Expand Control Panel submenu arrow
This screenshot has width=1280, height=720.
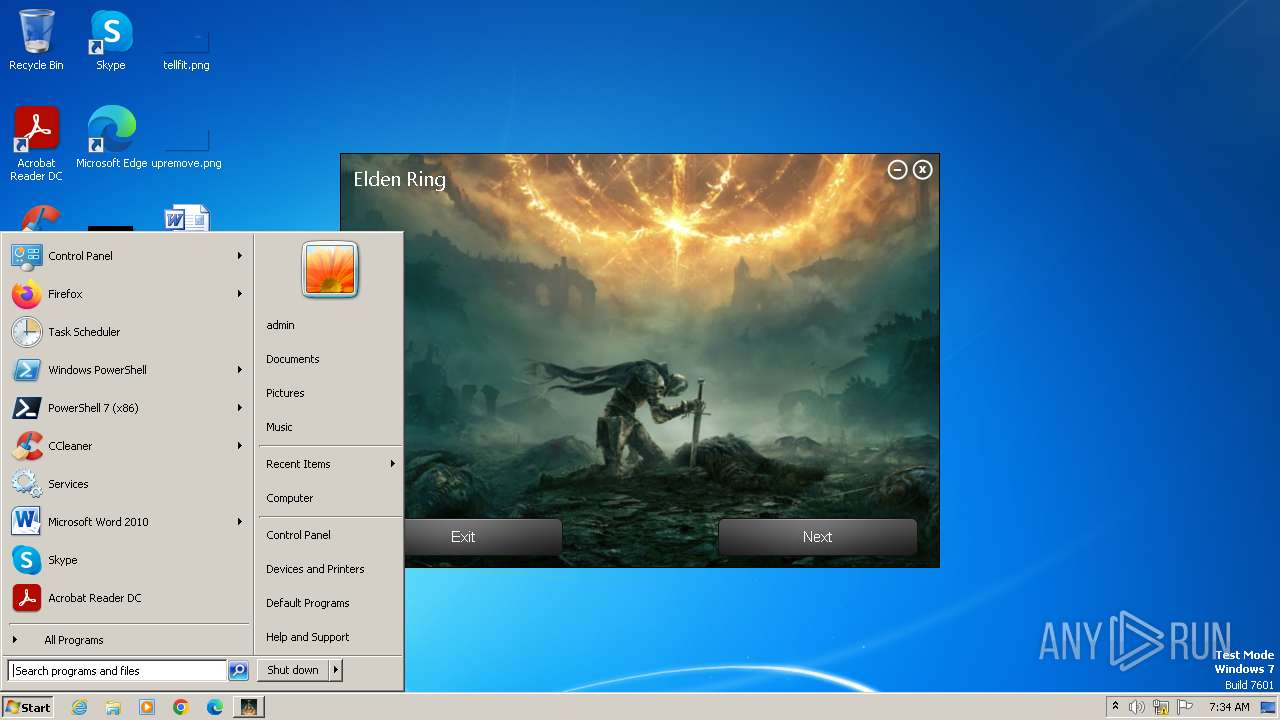(x=240, y=256)
